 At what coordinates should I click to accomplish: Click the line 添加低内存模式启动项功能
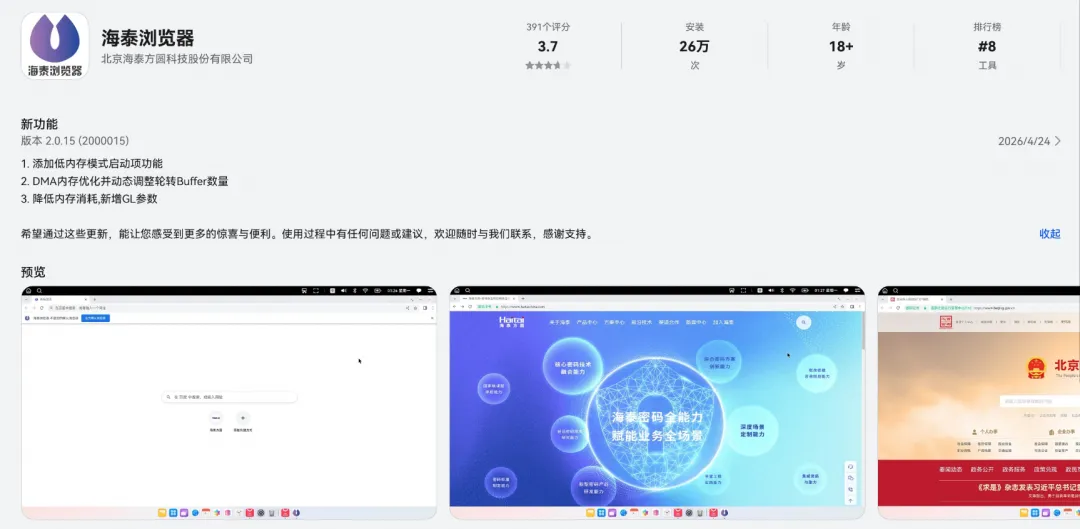click(92, 163)
